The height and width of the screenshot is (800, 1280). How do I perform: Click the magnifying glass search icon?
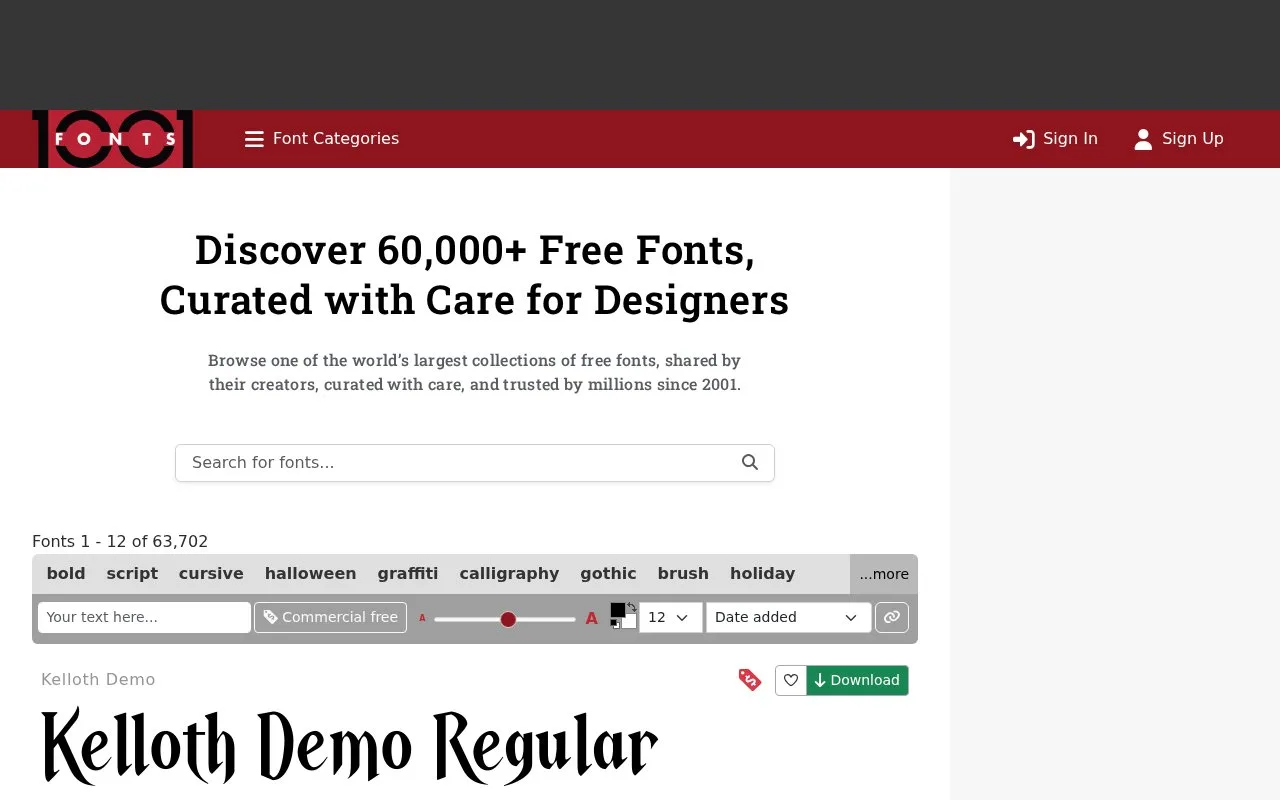(x=750, y=463)
